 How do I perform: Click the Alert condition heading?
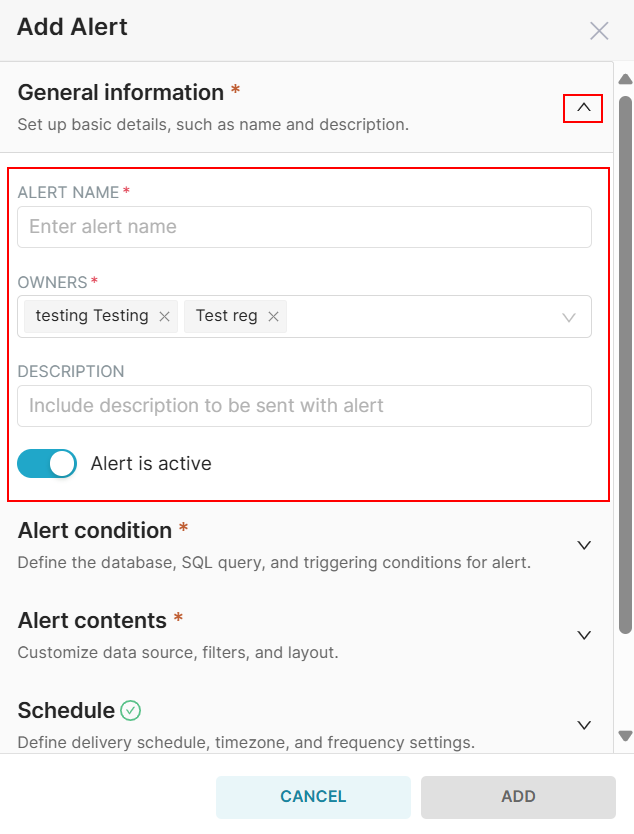pos(95,531)
